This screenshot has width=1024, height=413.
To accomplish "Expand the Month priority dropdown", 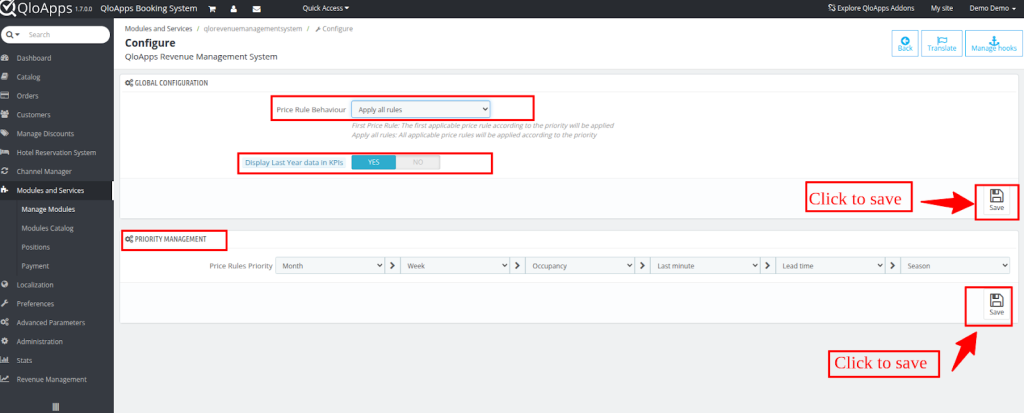I will point(331,266).
